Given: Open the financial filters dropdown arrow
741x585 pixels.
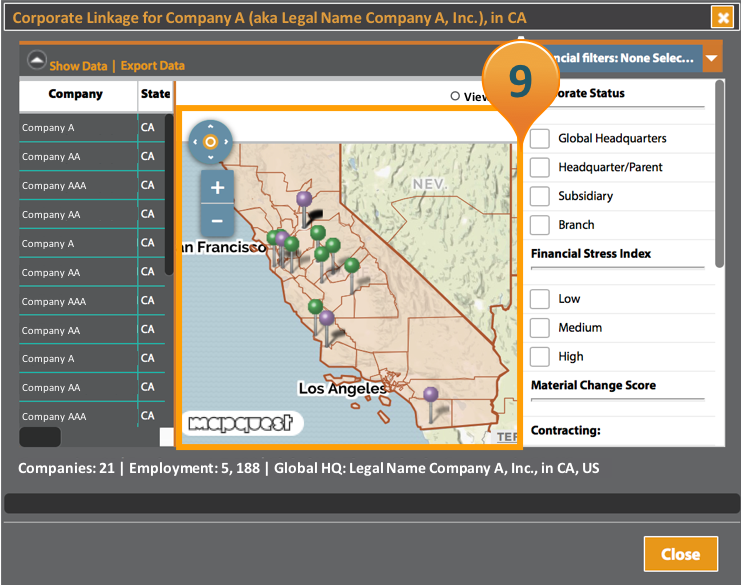Looking at the screenshot, I should click(x=712, y=58).
